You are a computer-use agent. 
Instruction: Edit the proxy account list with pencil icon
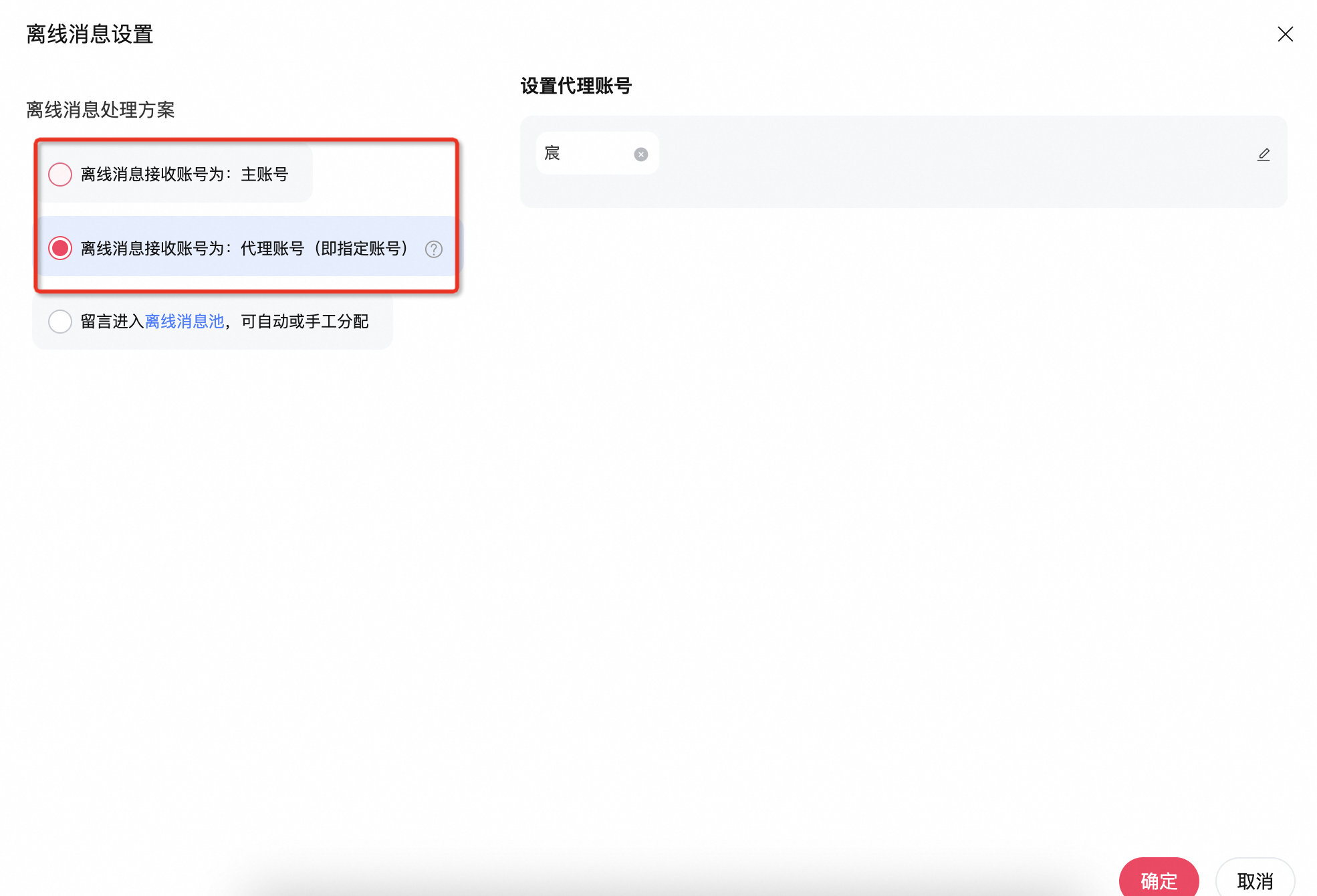coord(1264,154)
